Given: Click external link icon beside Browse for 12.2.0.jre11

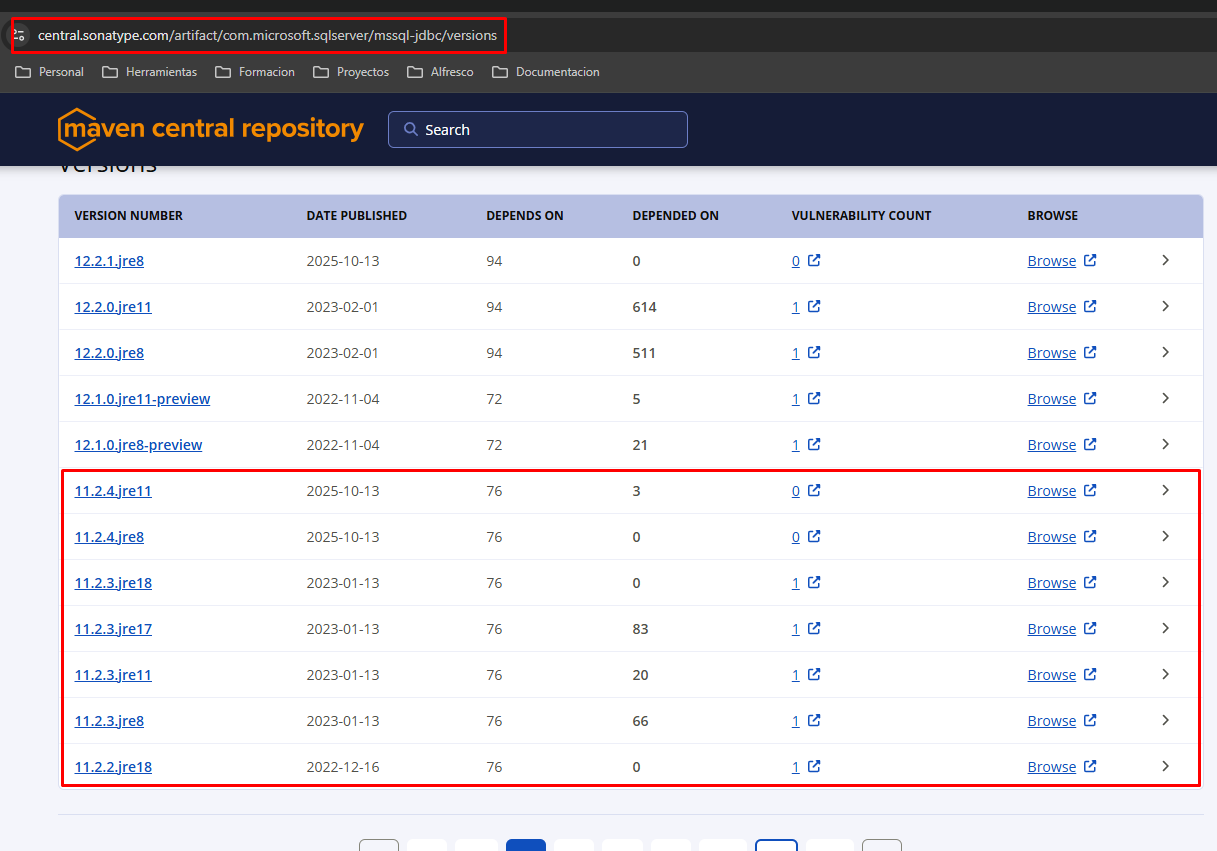Looking at the screenshot, I should 1090,306.
